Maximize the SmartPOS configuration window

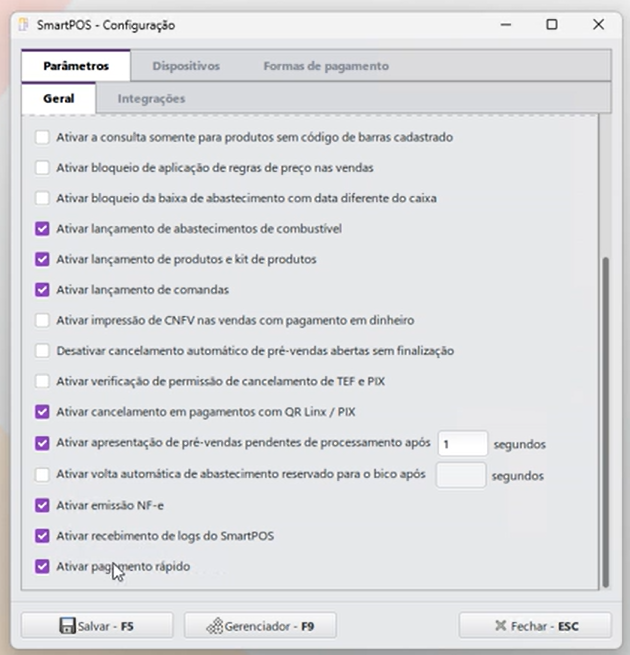pos(552,25)
